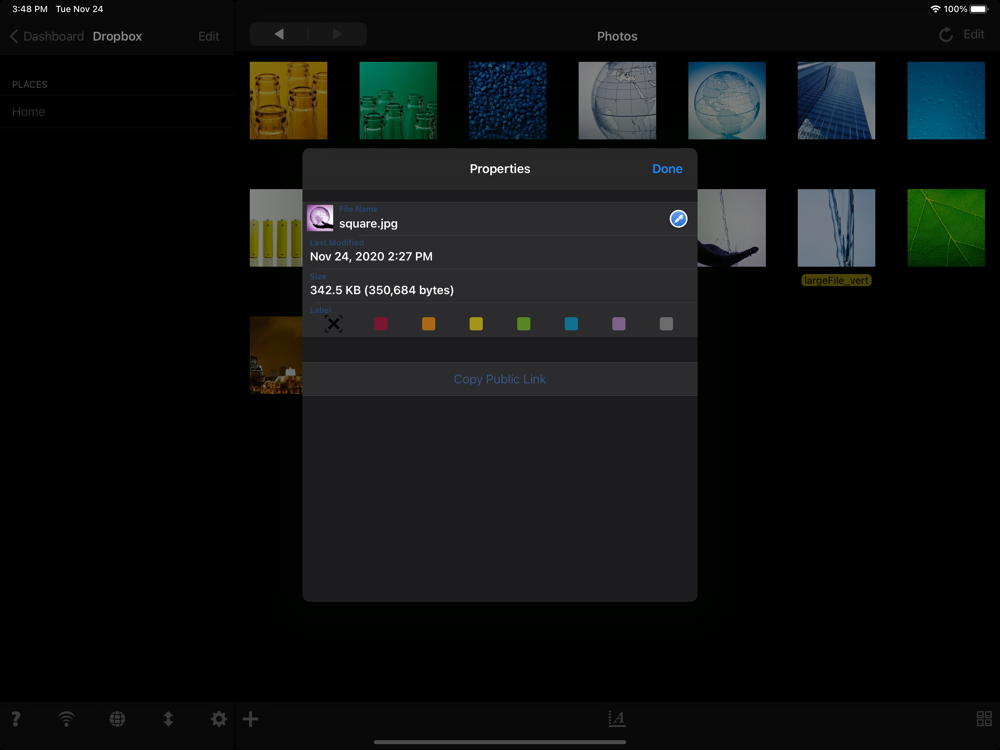Pick the gray label color
This screenshot has height=750, width=1000.
click(666, 324)
